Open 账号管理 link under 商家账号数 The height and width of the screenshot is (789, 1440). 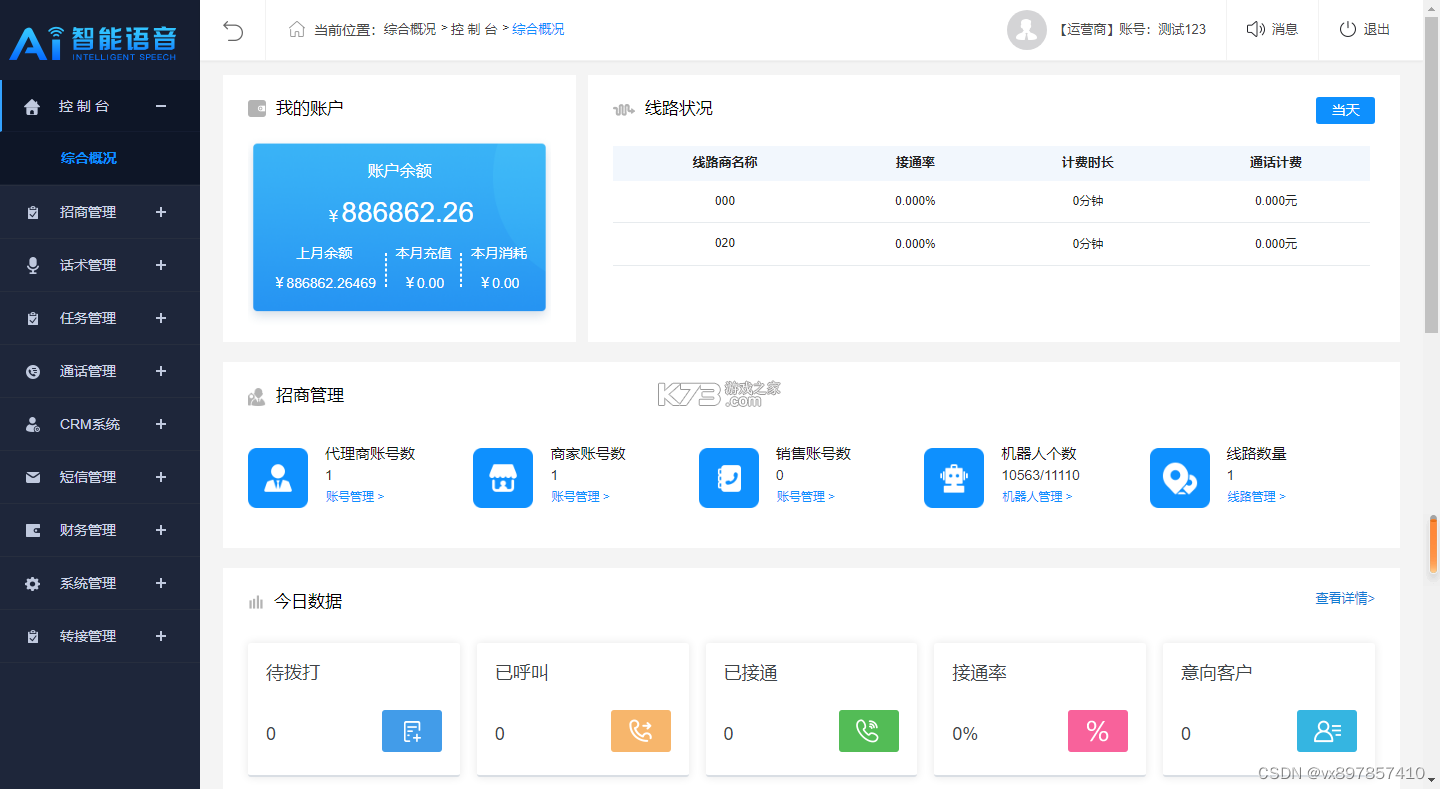click(580, 497)
